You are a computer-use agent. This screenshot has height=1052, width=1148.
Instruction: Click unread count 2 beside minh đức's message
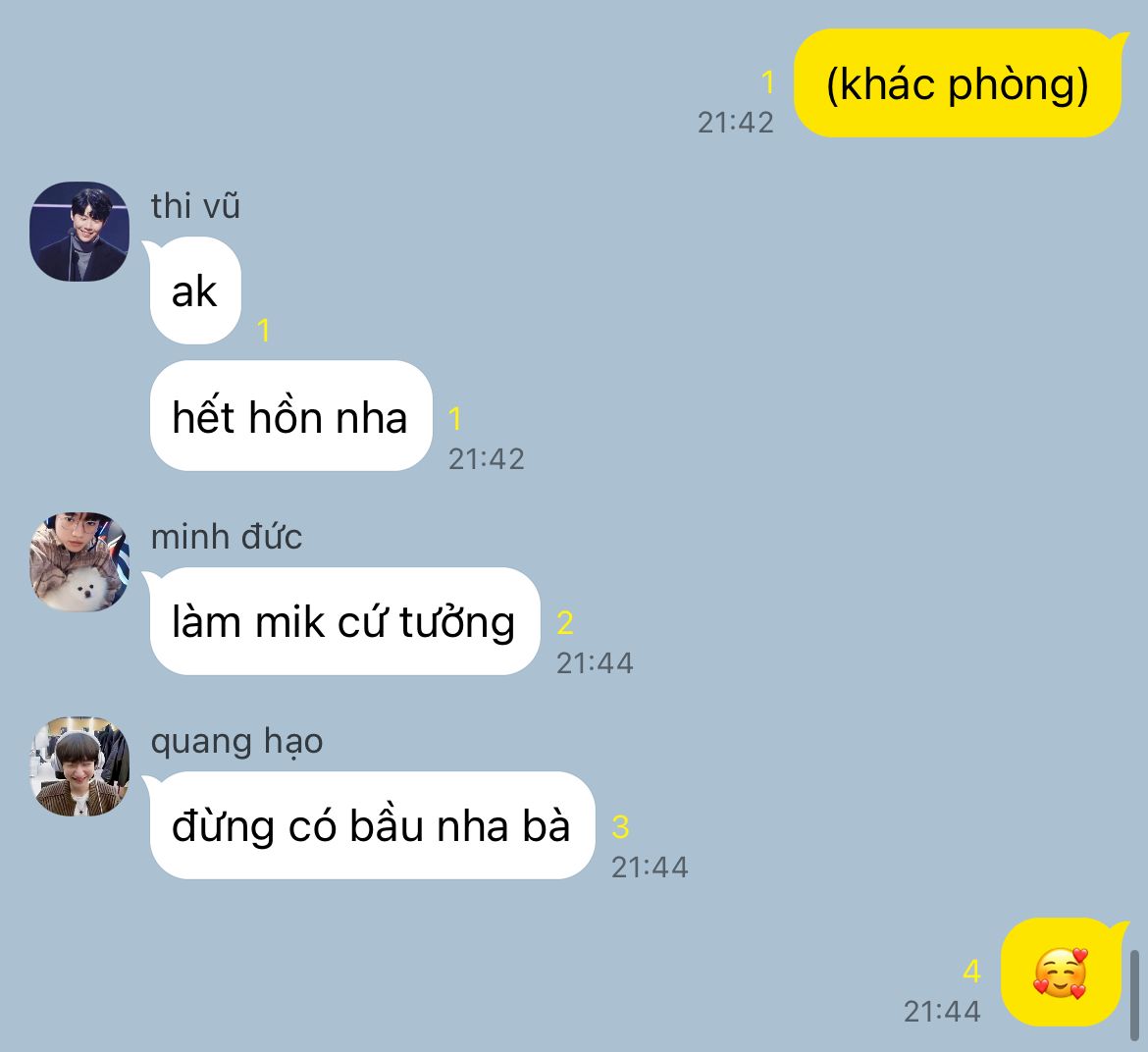coord(565,623)
